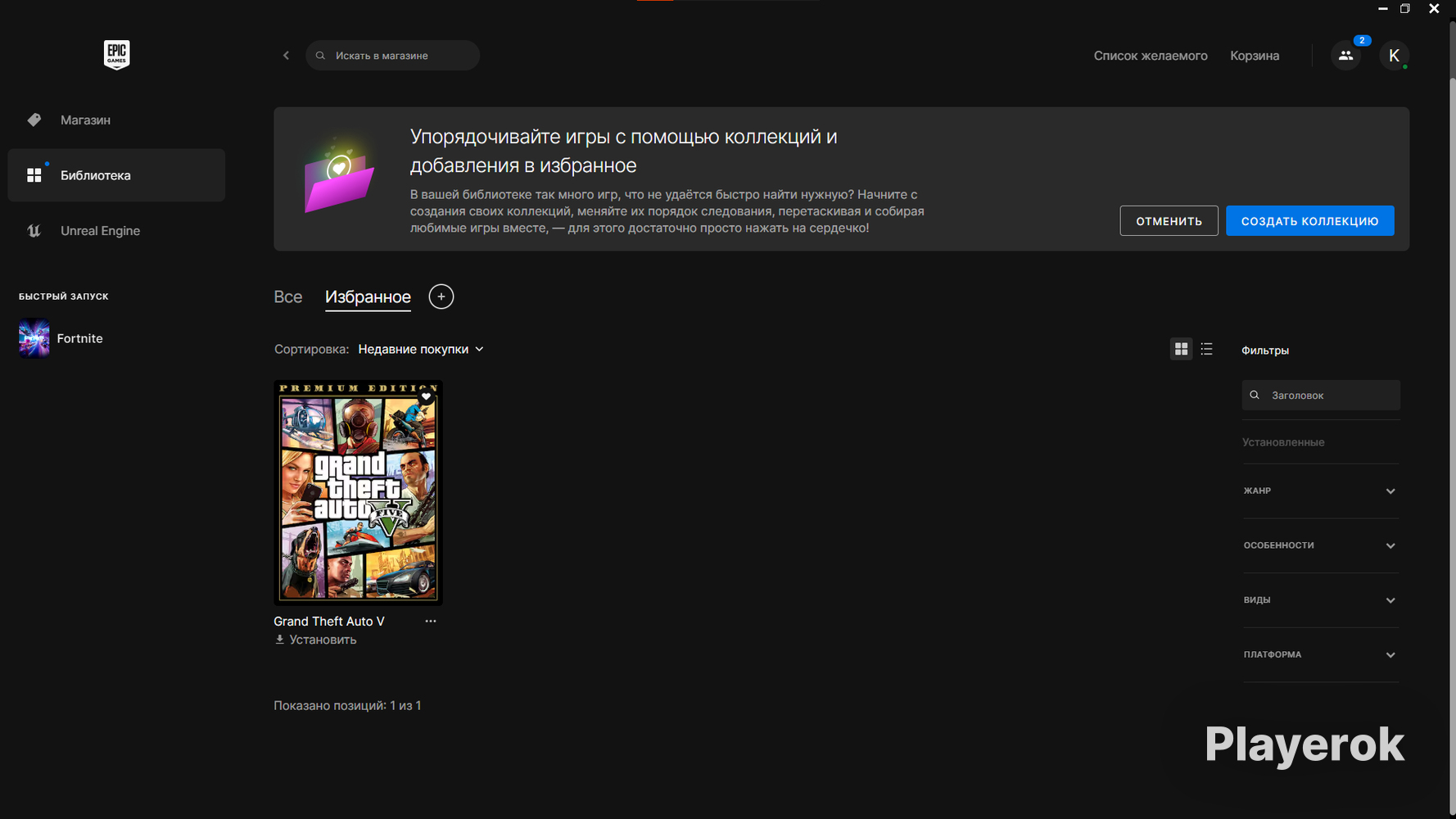Image resolution: width=1456 pixels, height=819 pixels.
Task: Click the download icon beside Установить
Action: click(x=279, y=640)
